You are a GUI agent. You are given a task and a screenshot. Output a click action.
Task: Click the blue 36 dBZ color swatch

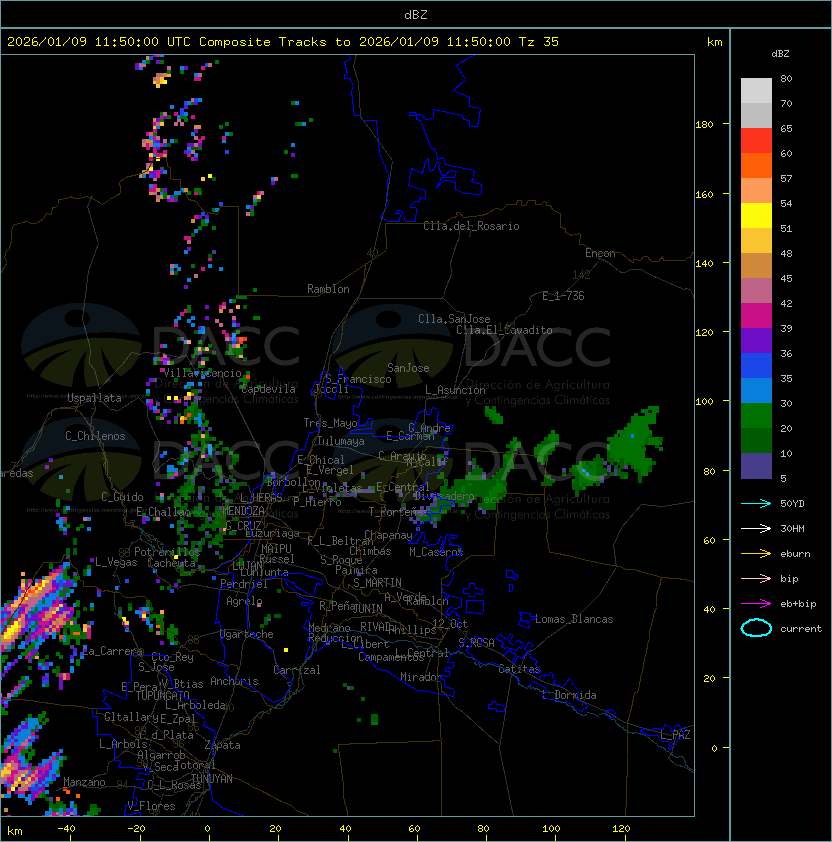pyautogui.click(x=756, y=366)
